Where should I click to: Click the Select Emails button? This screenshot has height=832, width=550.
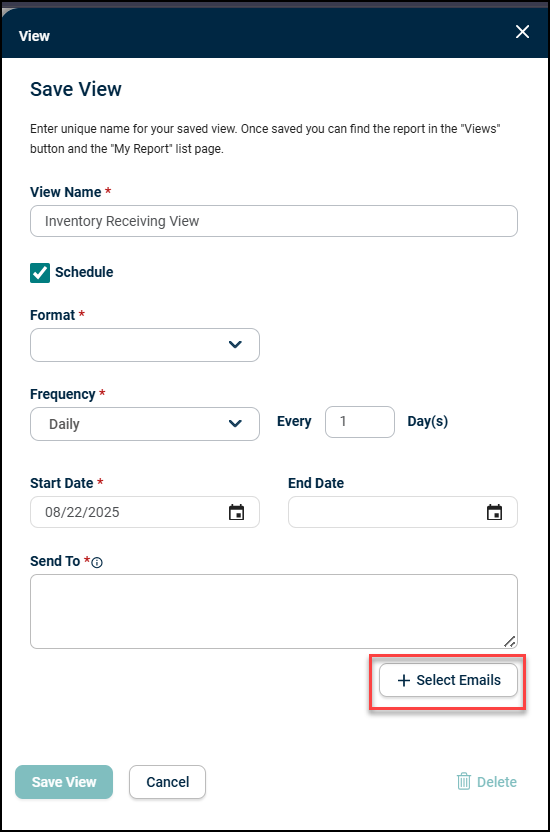(x=448, y=680)
